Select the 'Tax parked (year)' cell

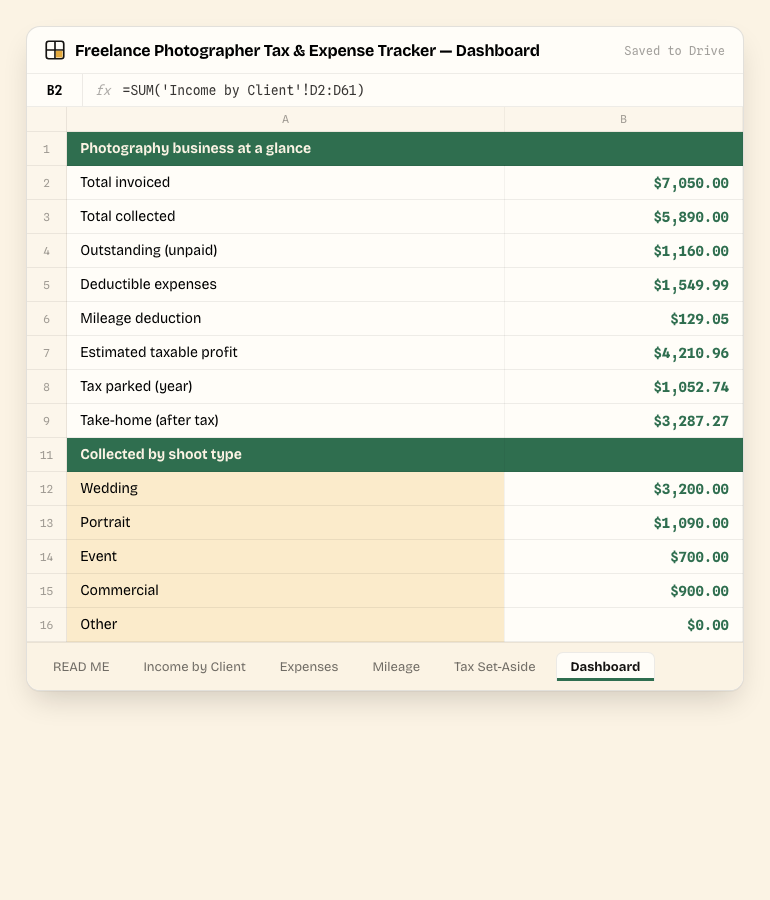point(286,386)
